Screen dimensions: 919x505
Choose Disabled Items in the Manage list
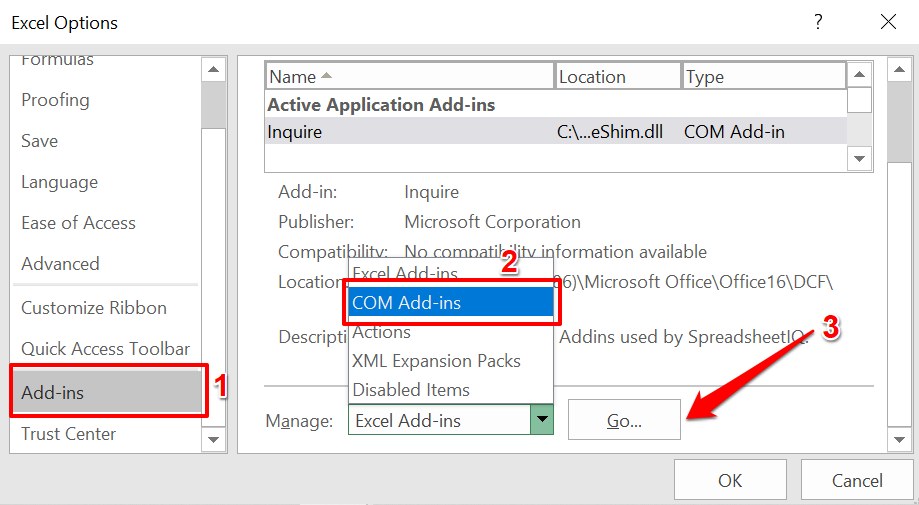tap(411, 390)
